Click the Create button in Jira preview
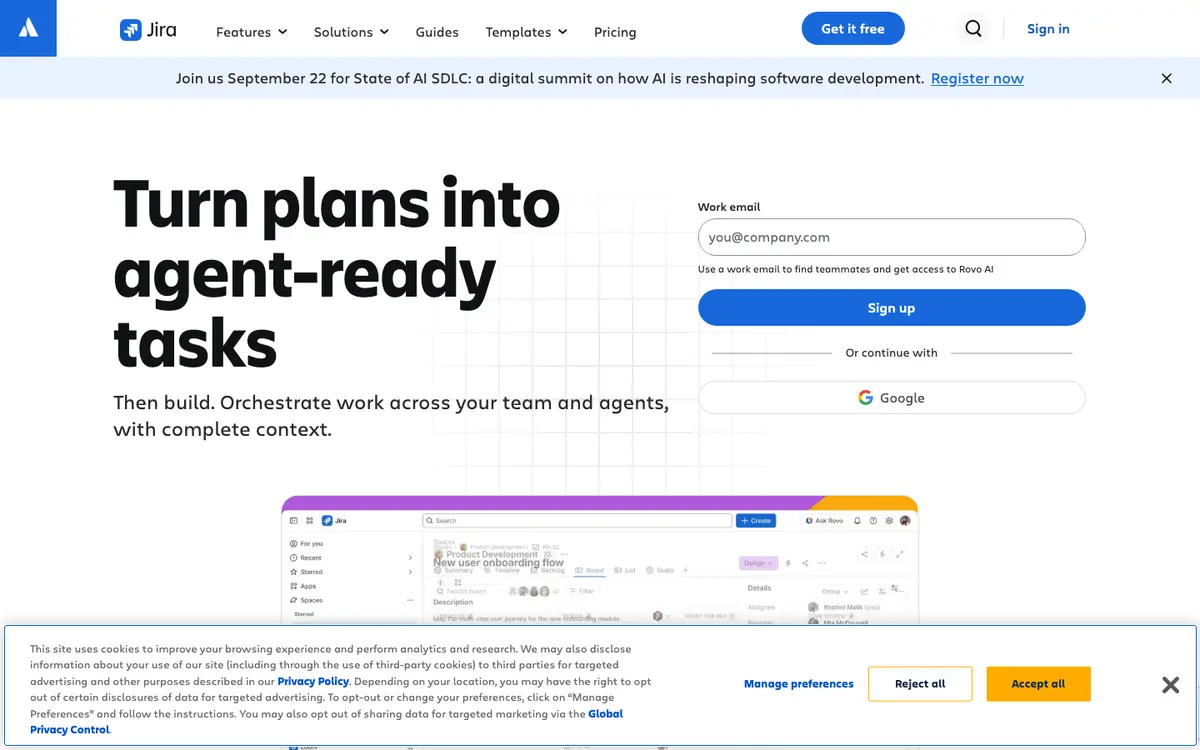The width and height of the screenshot is (1200, 750). (756, 521)
